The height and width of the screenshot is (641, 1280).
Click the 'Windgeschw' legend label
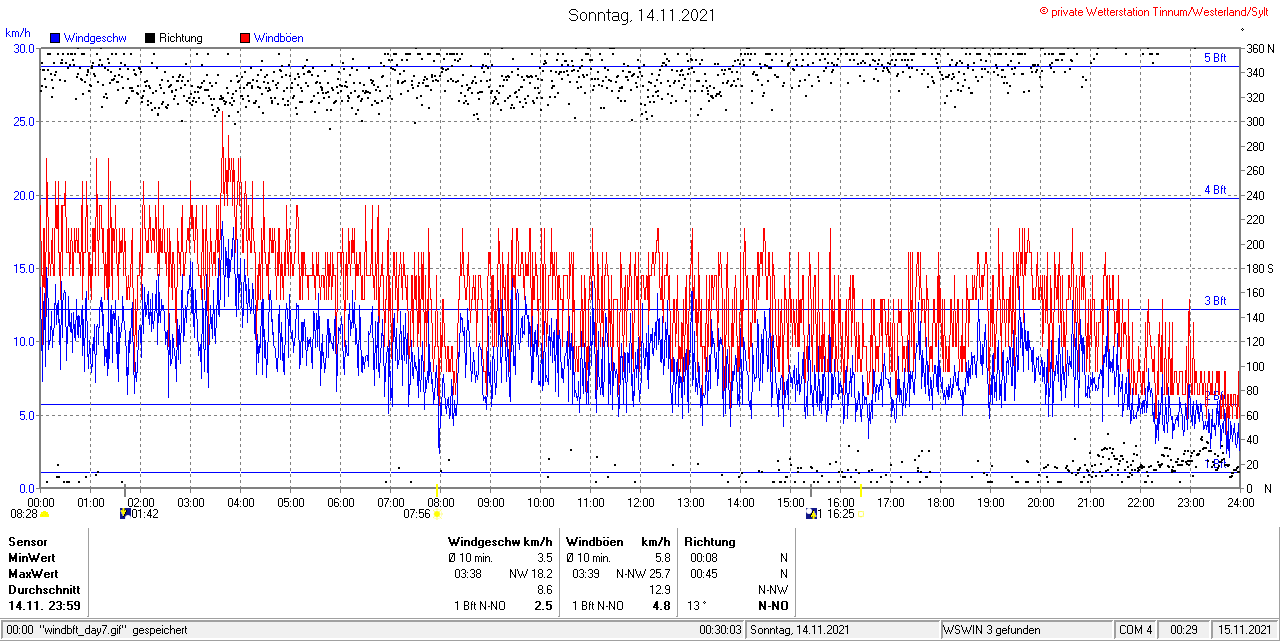[x=94, y=38]
